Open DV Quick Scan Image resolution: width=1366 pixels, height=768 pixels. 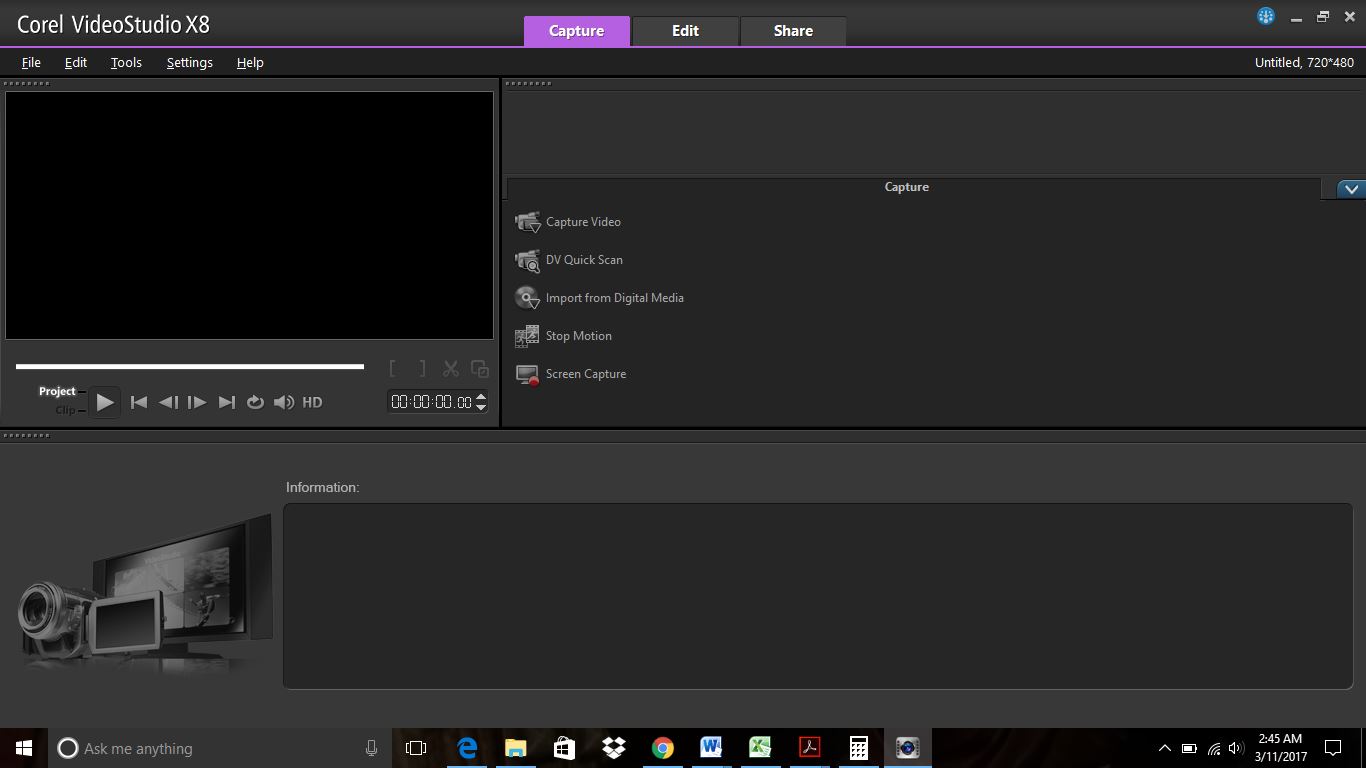[x=583, y=259]
